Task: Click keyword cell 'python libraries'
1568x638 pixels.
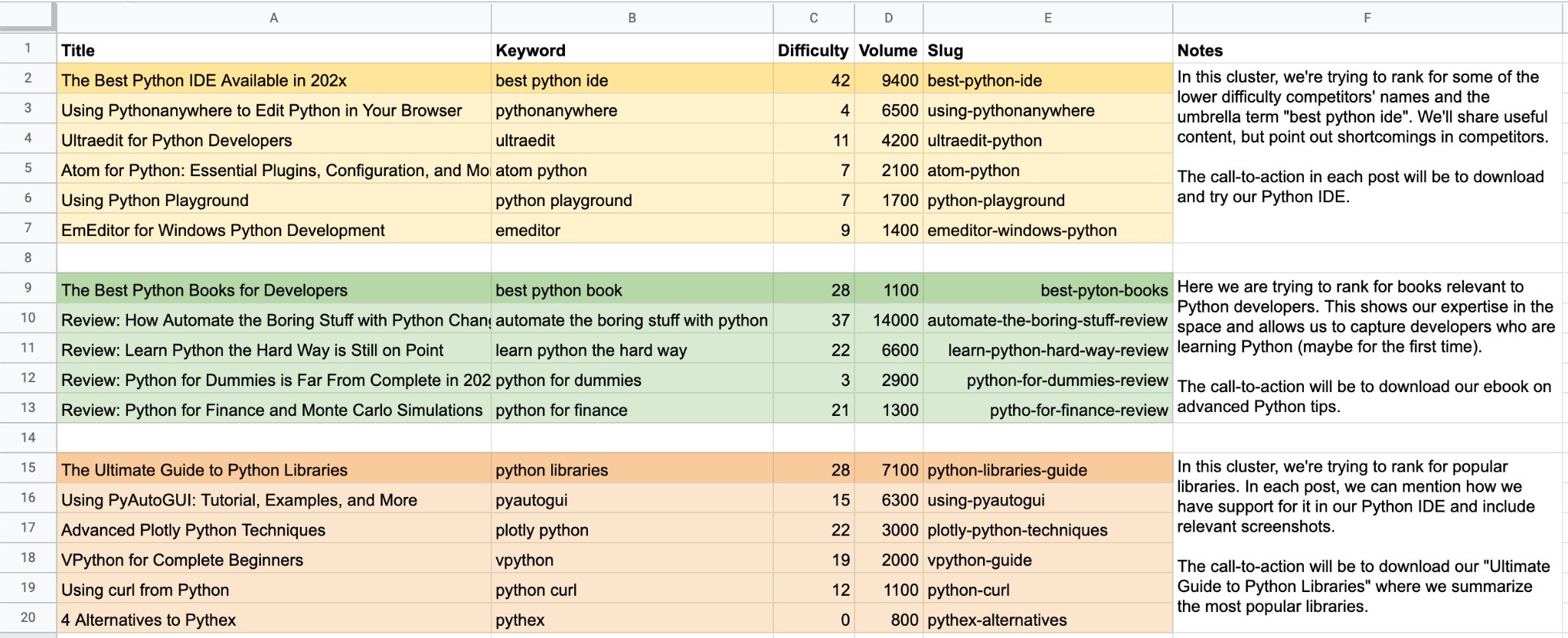Action: [x=632, y=468]
